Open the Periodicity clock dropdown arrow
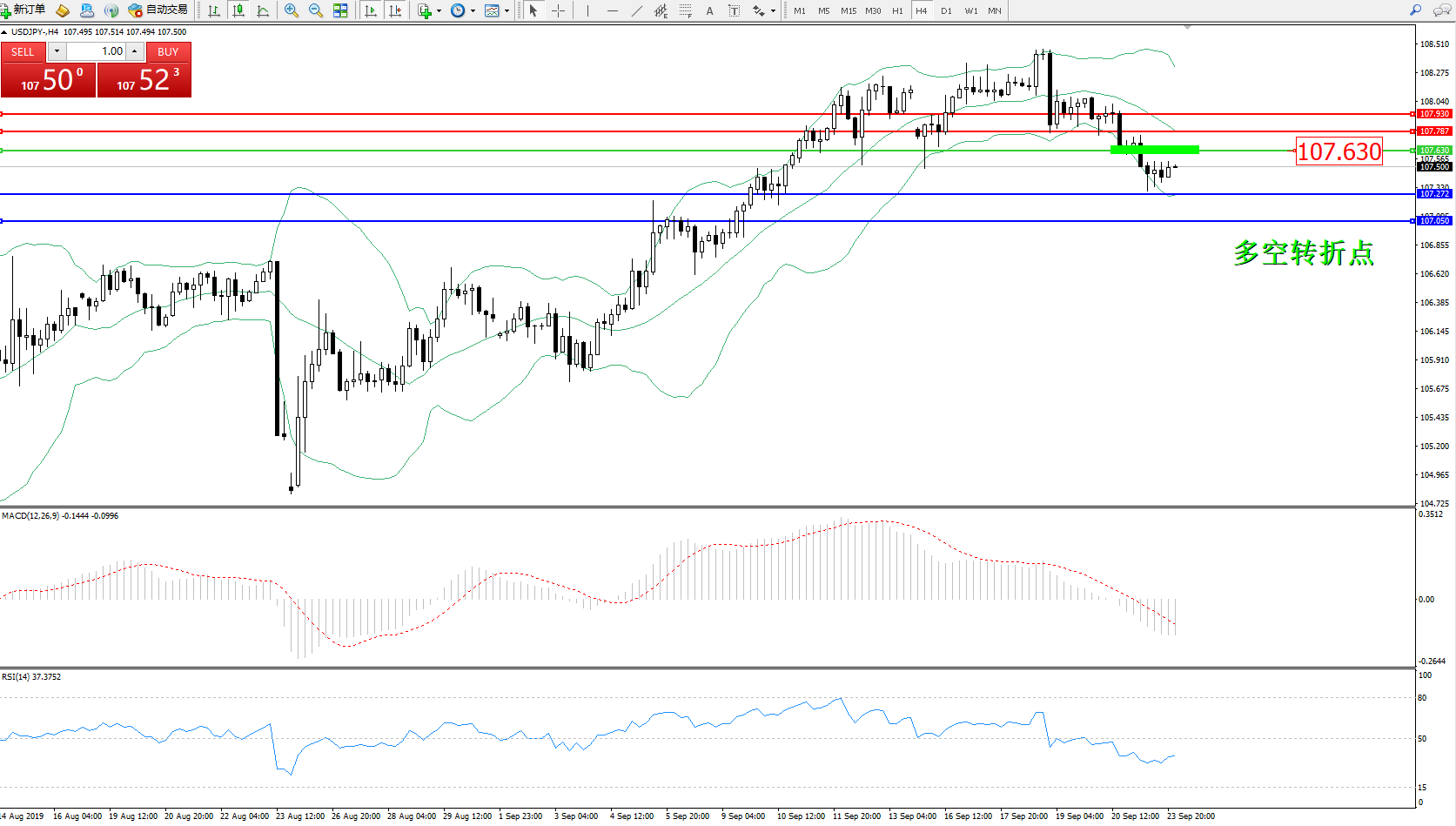 click(x=473, y=11)
